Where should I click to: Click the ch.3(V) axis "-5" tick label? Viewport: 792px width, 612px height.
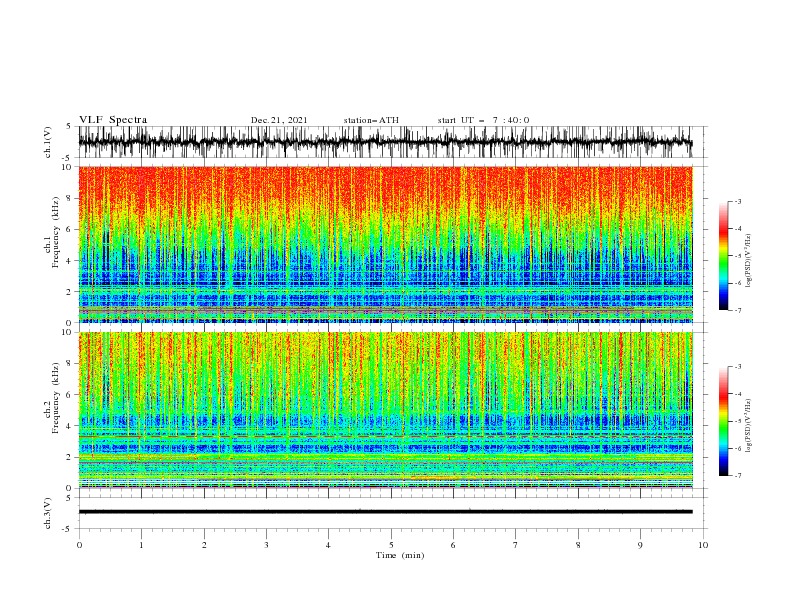click(68, 529)
